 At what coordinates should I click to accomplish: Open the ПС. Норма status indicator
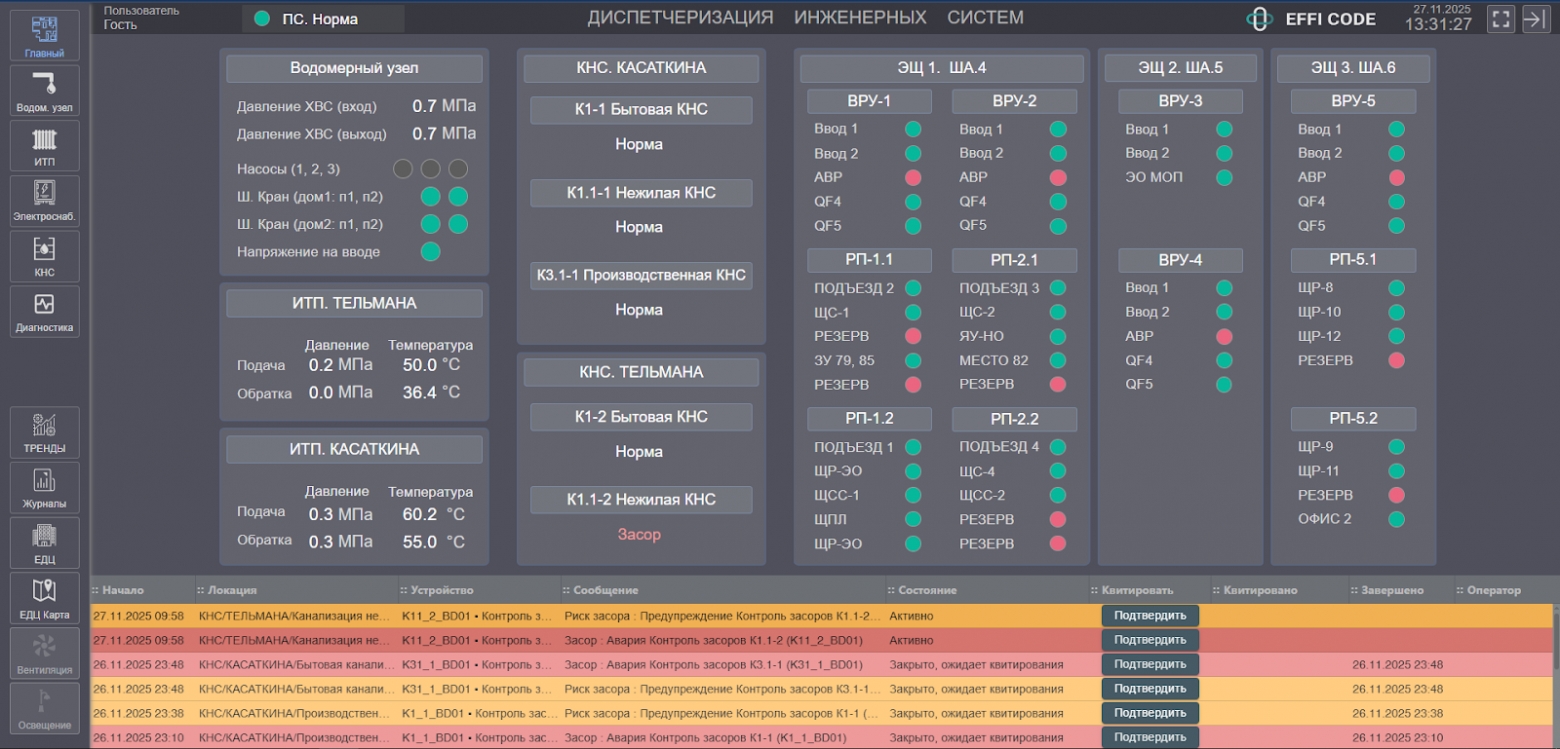tap(323, 18)
